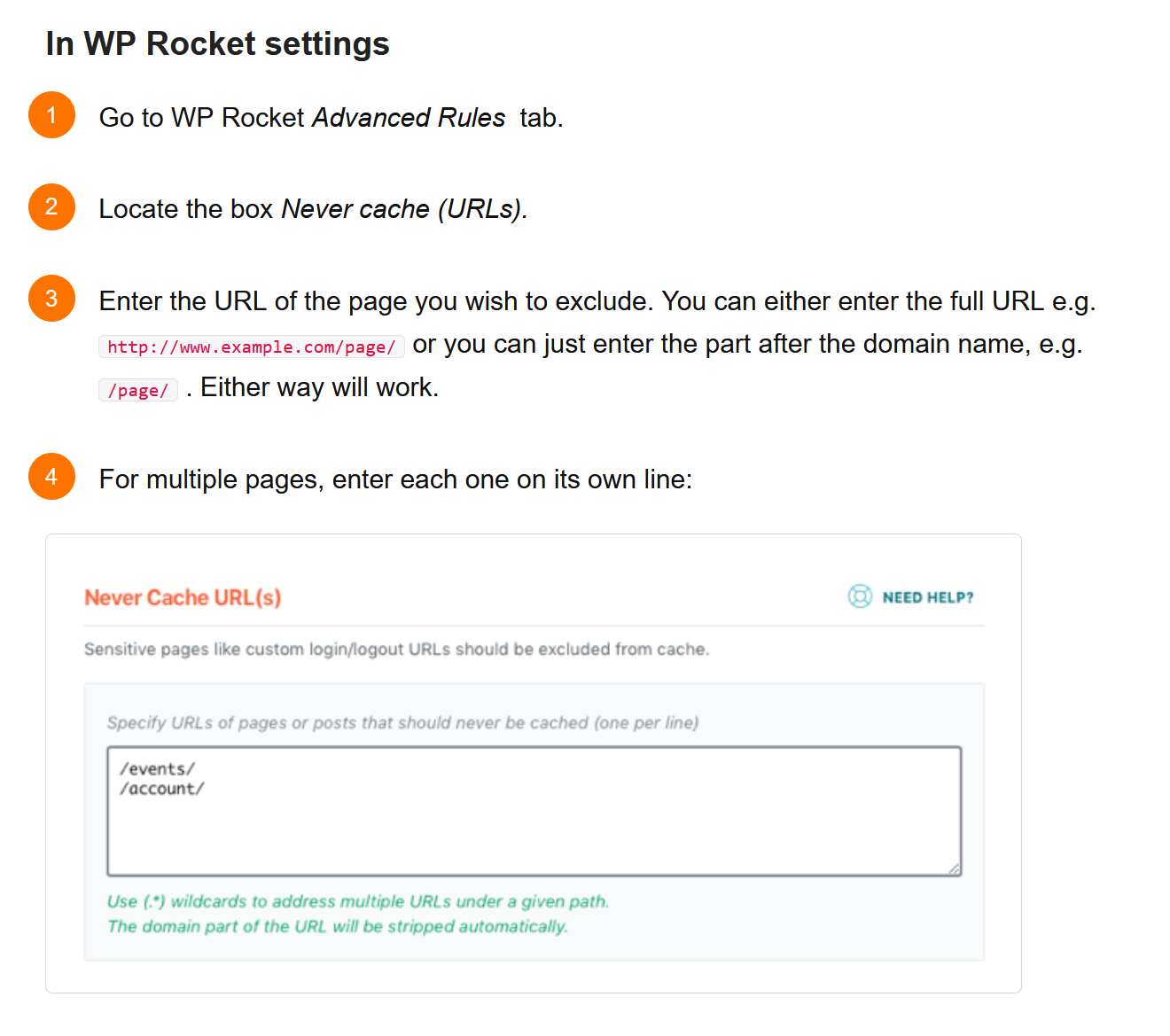Click the http://www.example.com/page/ code snippet
The width and height of the screenshot is (1170, 1036).
coord(251,347)
